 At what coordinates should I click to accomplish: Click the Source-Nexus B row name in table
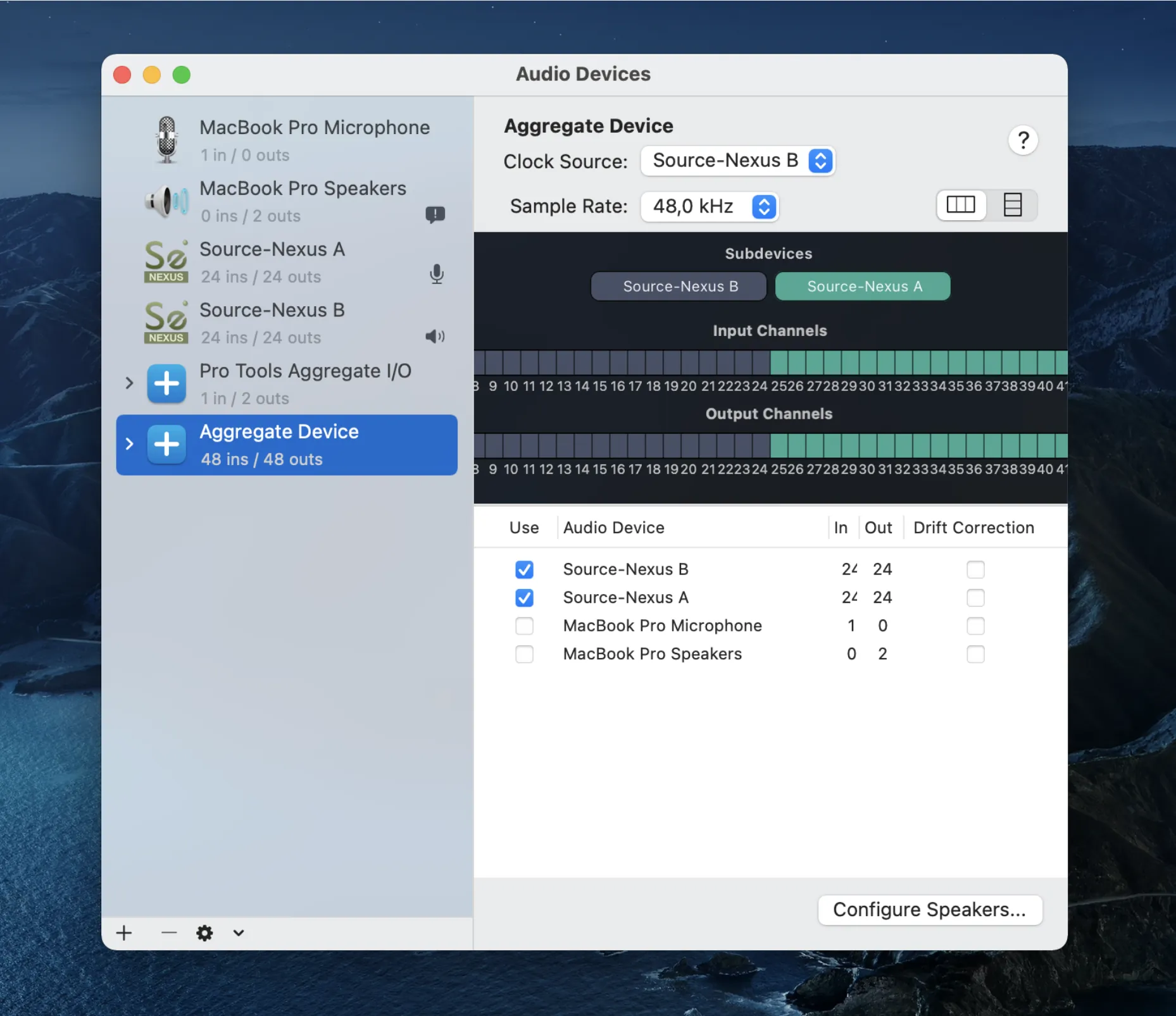point(625,569)
